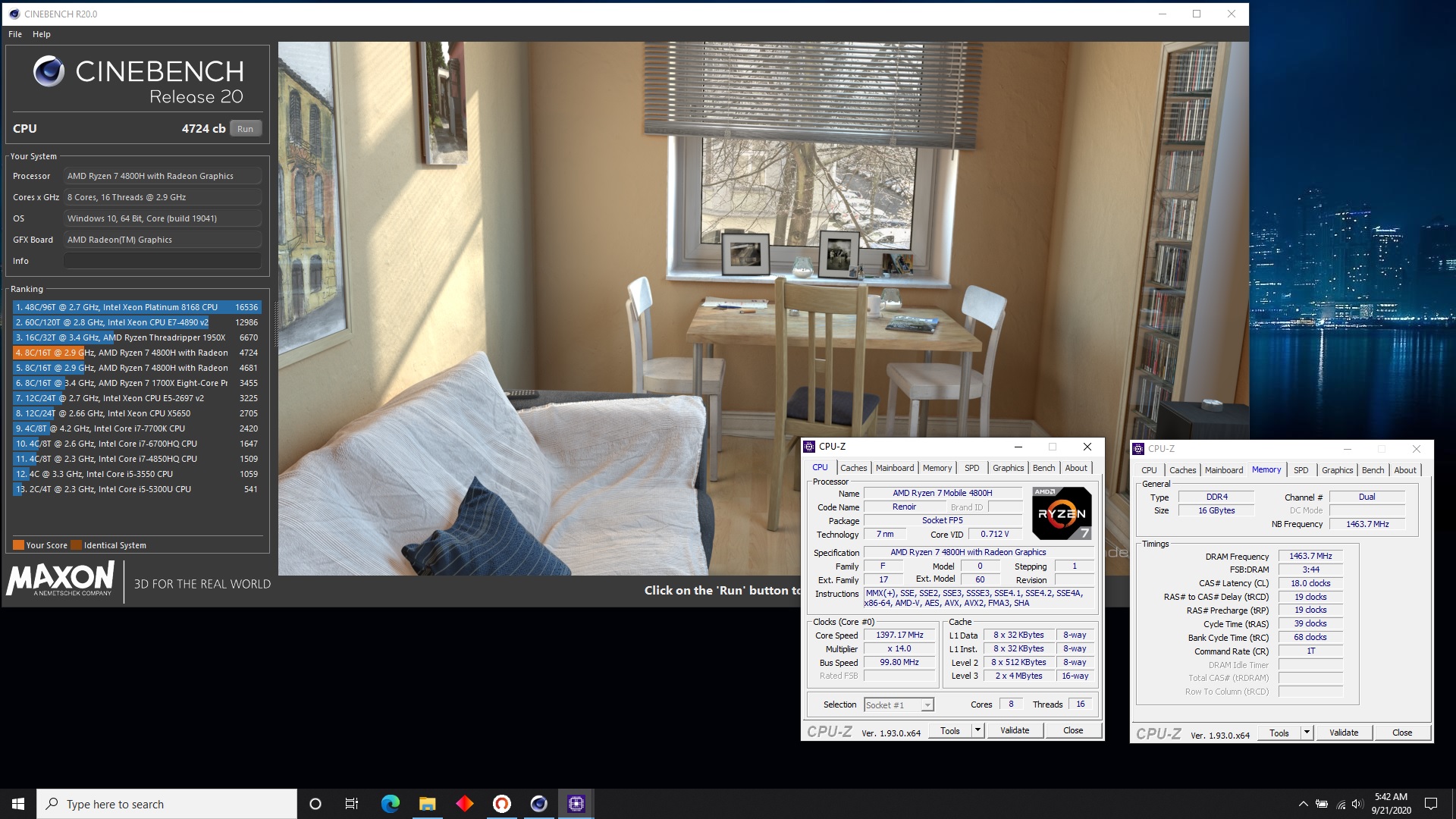Image resolution: width=1456 pixels, height=819 pixels.
Task: Open SPD tab in front CPU-Z window
Action: tap(971, 468)
